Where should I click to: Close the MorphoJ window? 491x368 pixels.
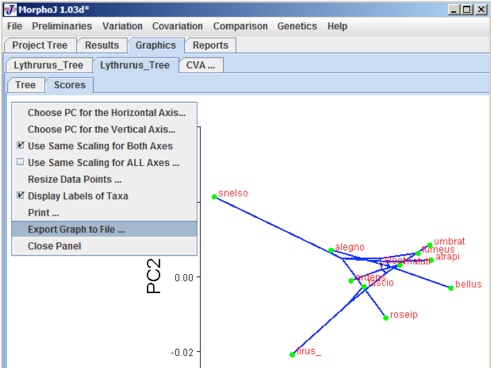(481, 10)
